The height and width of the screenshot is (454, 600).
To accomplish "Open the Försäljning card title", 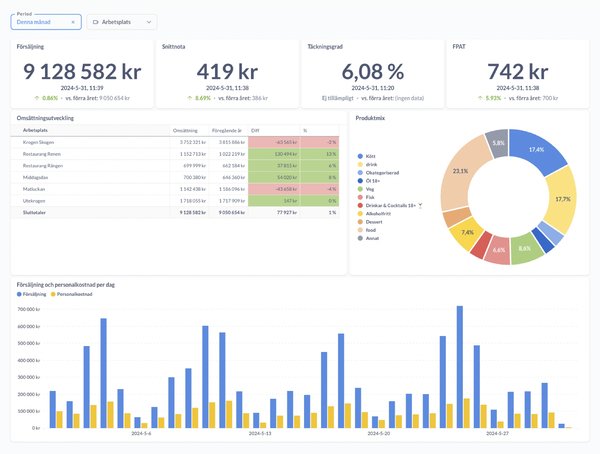I will point(31,47).
